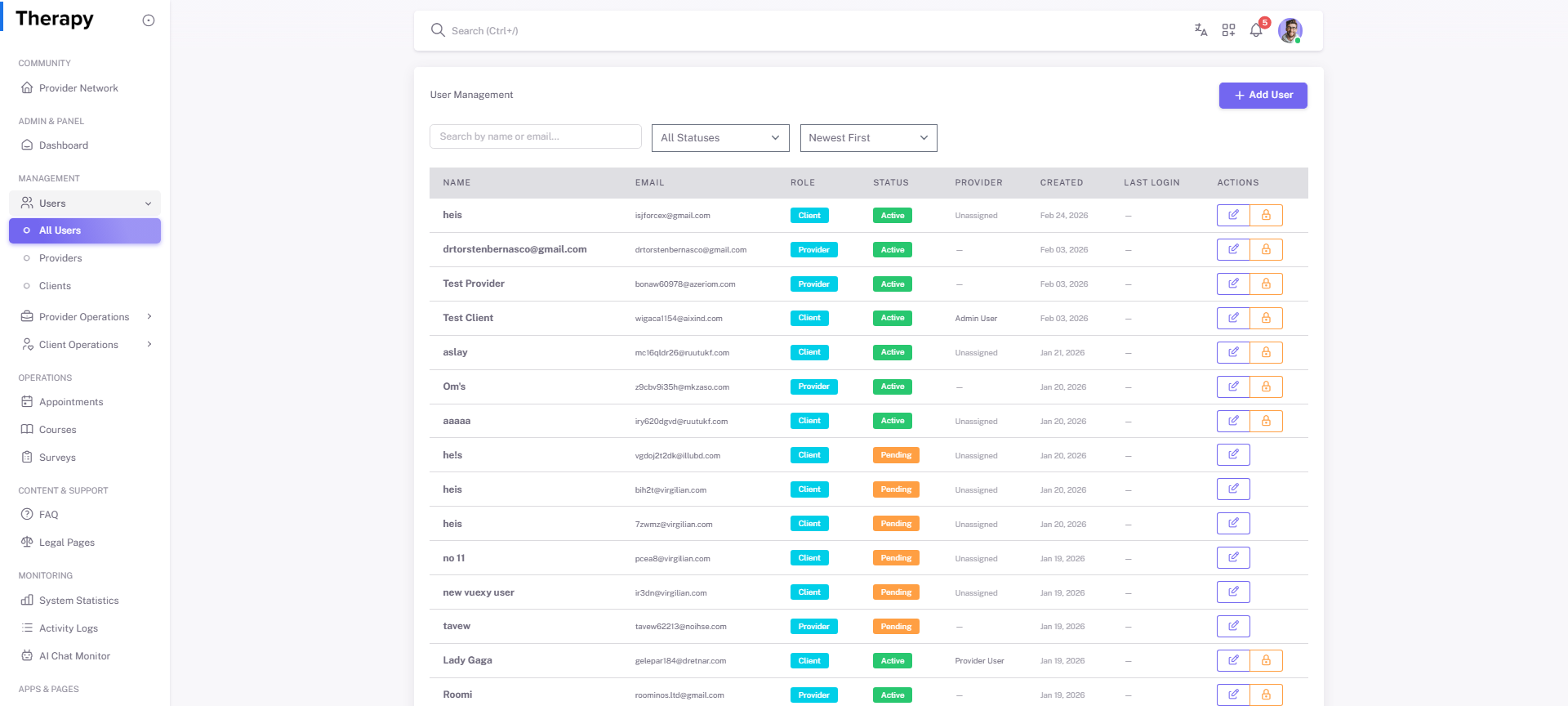Edit the tavew user
Viewport: 1568px width, 706px height.
click(x=1233, y=626)
